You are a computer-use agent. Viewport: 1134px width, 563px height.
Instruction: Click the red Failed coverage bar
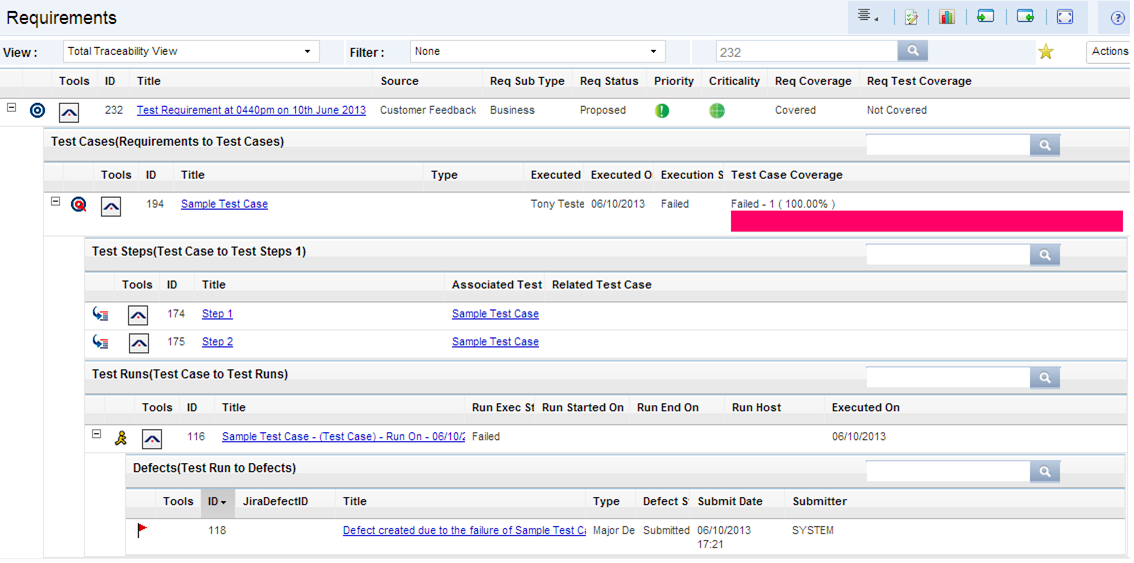926,221
